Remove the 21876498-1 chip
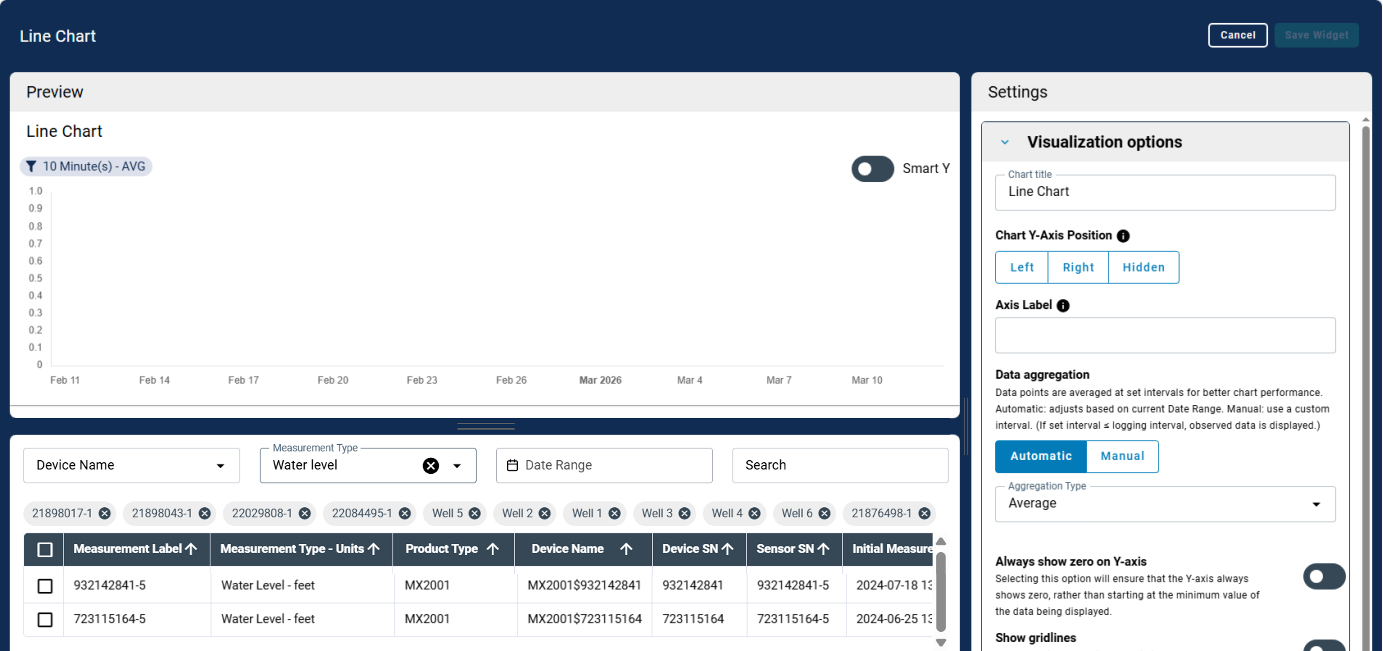The height and width of the screenshot is (651, 1383). tap(925, 513)
